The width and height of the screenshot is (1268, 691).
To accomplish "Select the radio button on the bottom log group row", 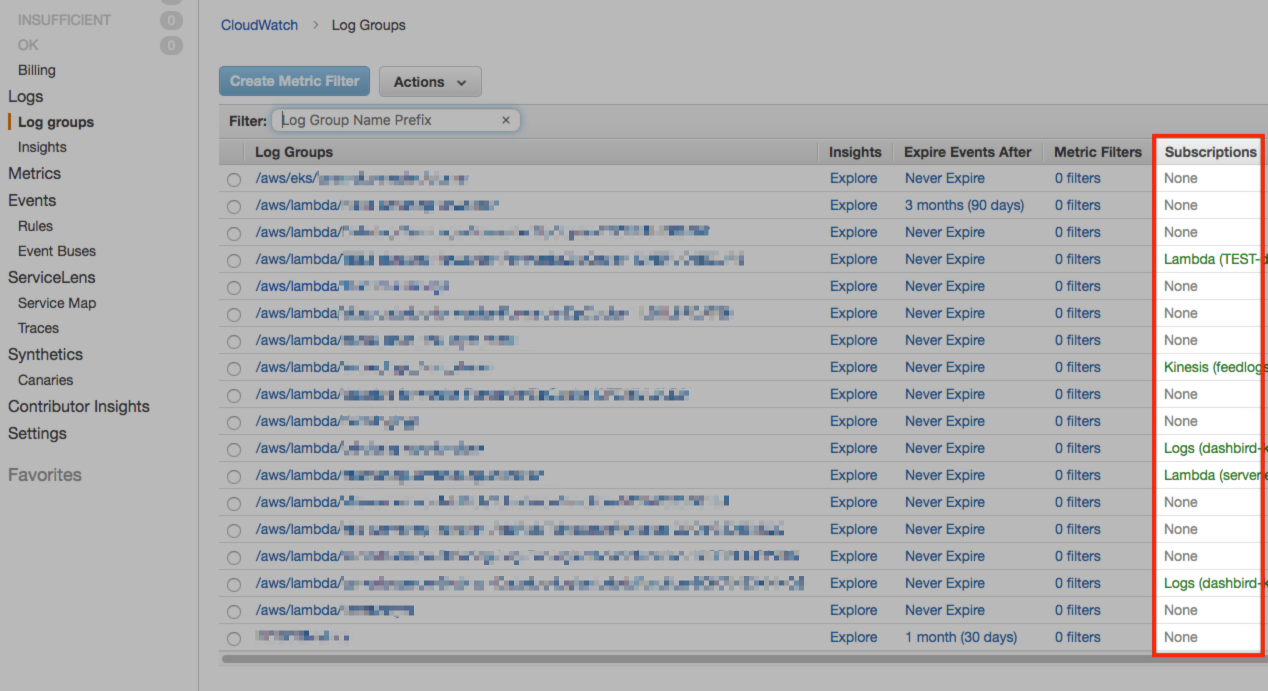I will point(233,637).
